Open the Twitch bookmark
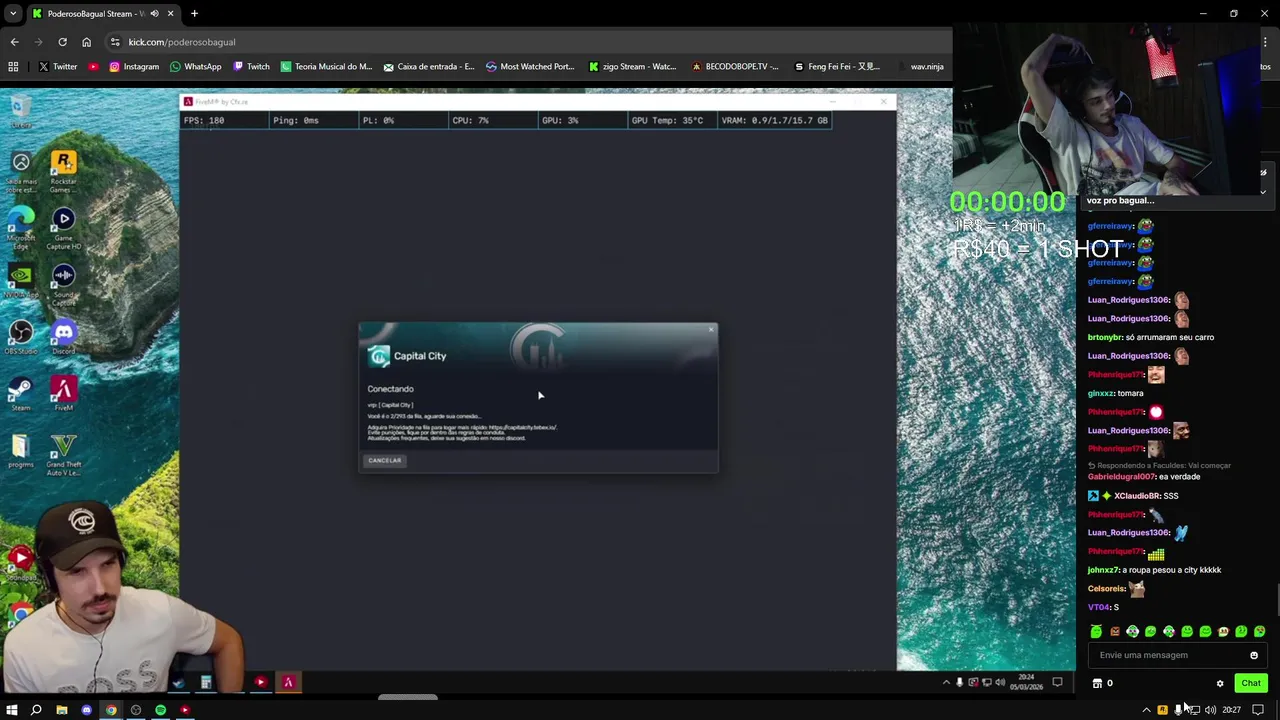Image resolution: width=1280 pixels, height=720 pixels. pyautogui.click(x=251, y=67)
